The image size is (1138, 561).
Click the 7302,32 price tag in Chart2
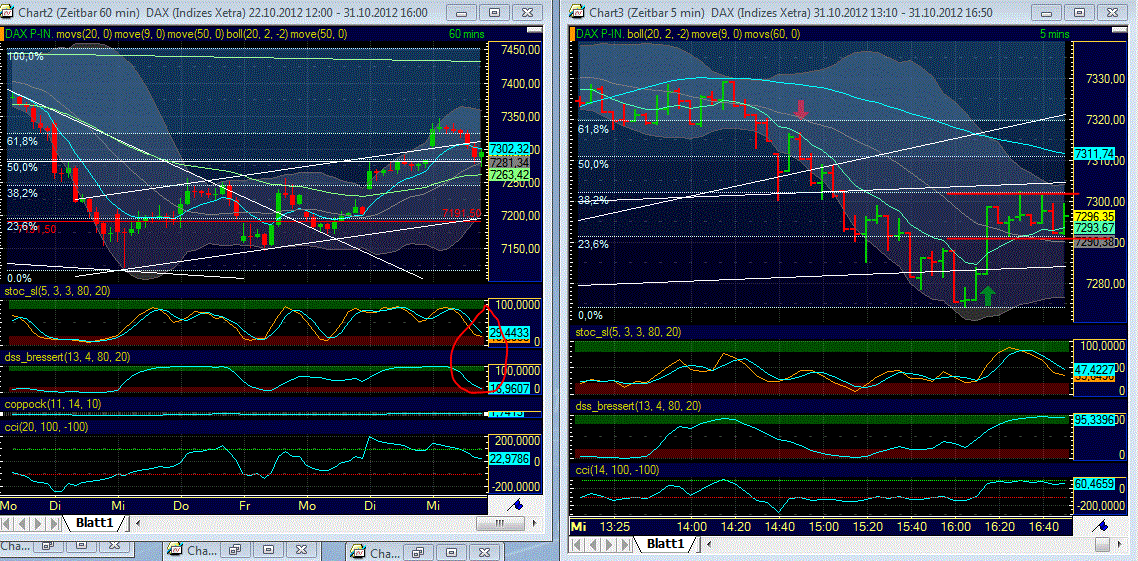(510, 148)
